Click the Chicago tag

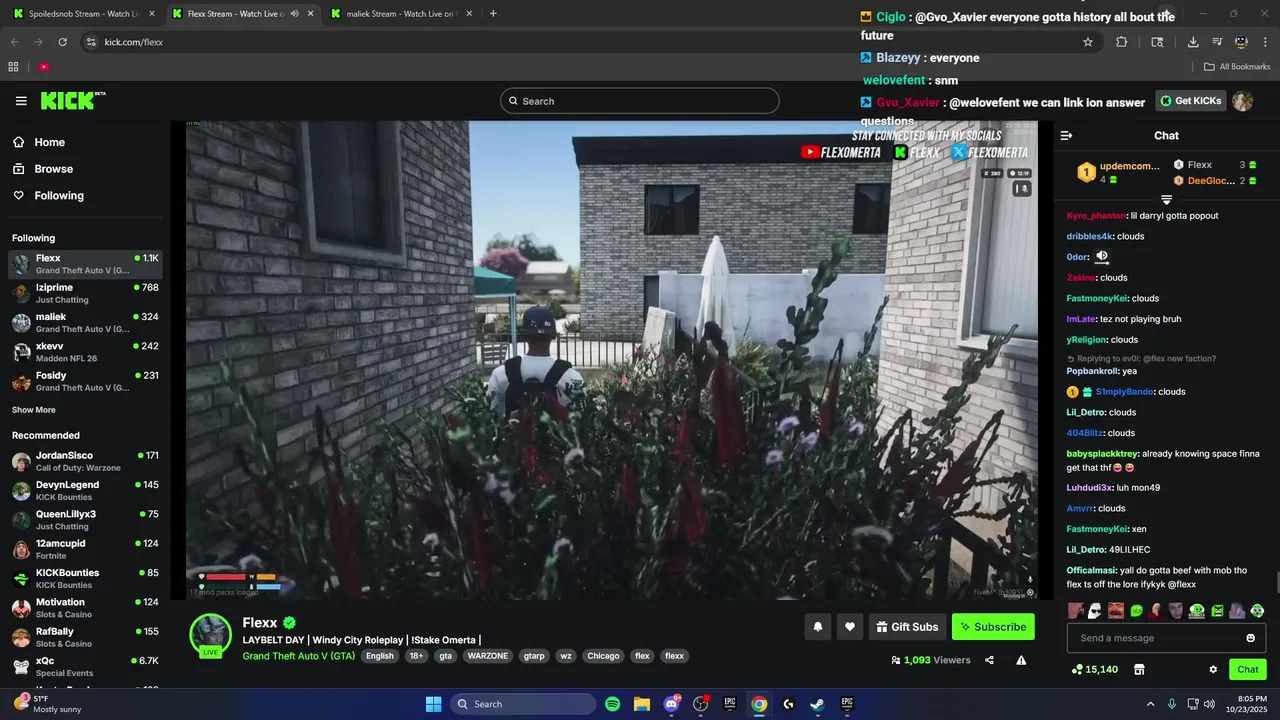[x=603, y=656]
